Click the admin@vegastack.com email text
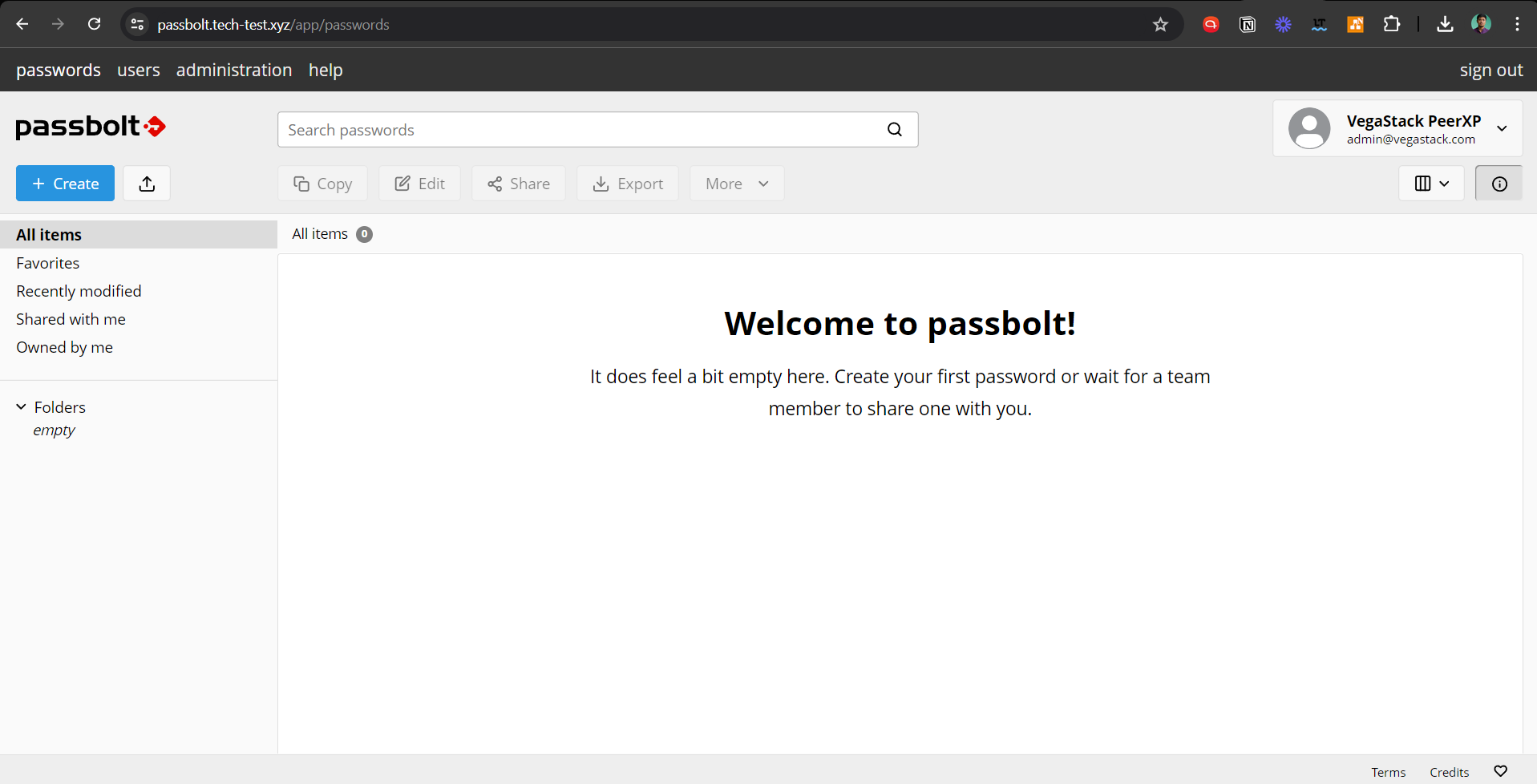The height and width of the screenshot is (784, 1537). [x=1410, y=139]
